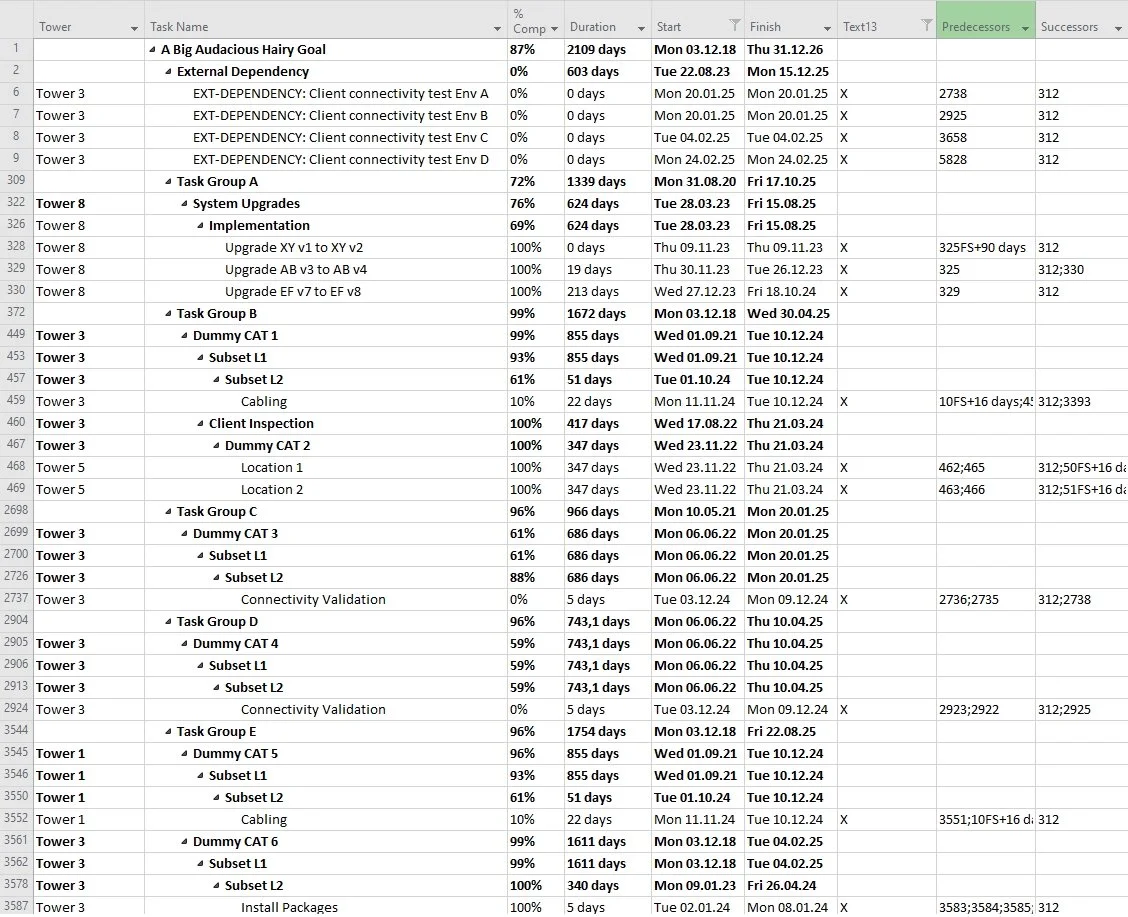1128x917 pixels.
Task: Collapse 'Task Group A'
Action: pos(168,181)
